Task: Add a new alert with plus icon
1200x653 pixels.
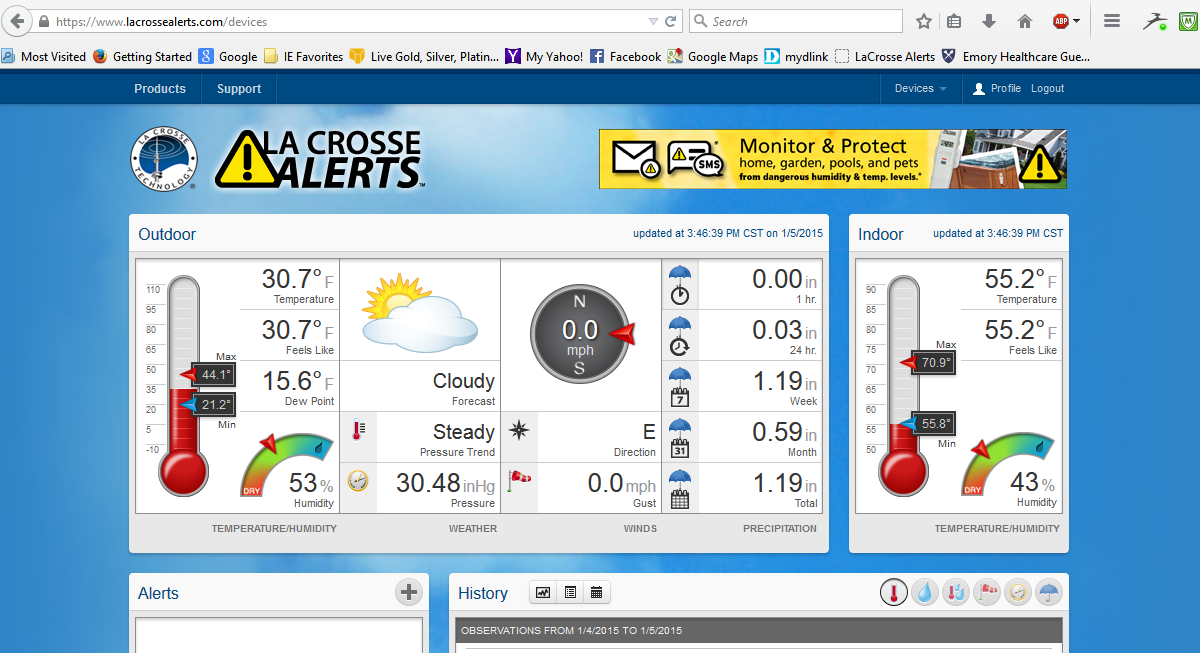Action: [x=408, y=592]
